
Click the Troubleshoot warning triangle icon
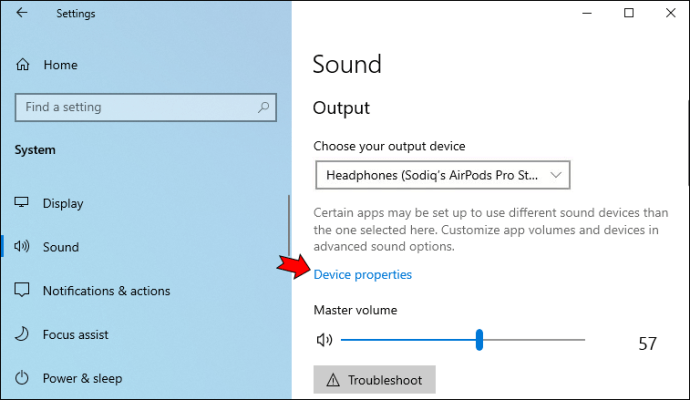tap(333, 380)
